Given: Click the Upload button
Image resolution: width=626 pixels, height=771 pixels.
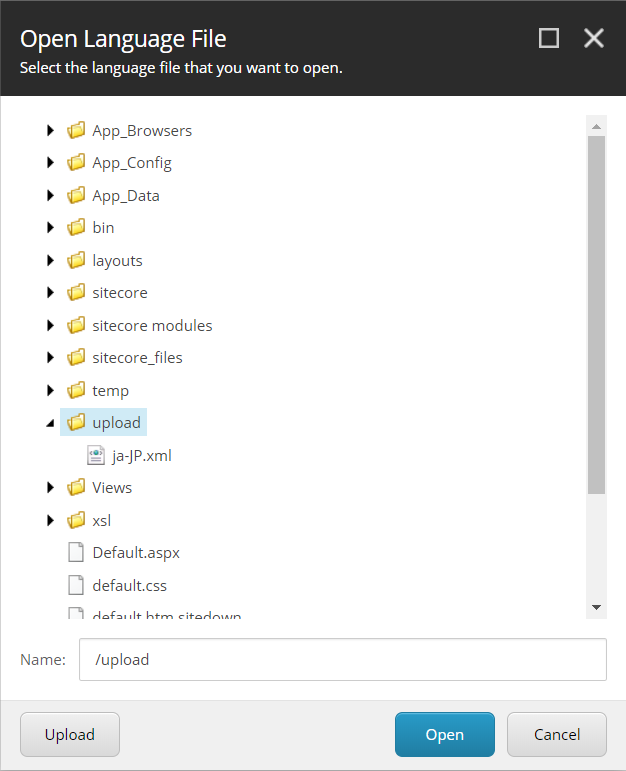Looking at the screenshot, I should pyautogui.click(x=70, y=734).
